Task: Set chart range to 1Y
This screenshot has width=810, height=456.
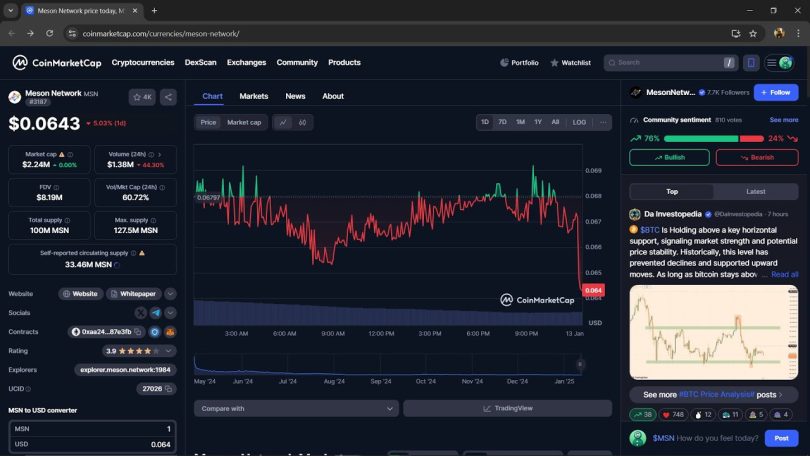Action: [x=538, y=122]
